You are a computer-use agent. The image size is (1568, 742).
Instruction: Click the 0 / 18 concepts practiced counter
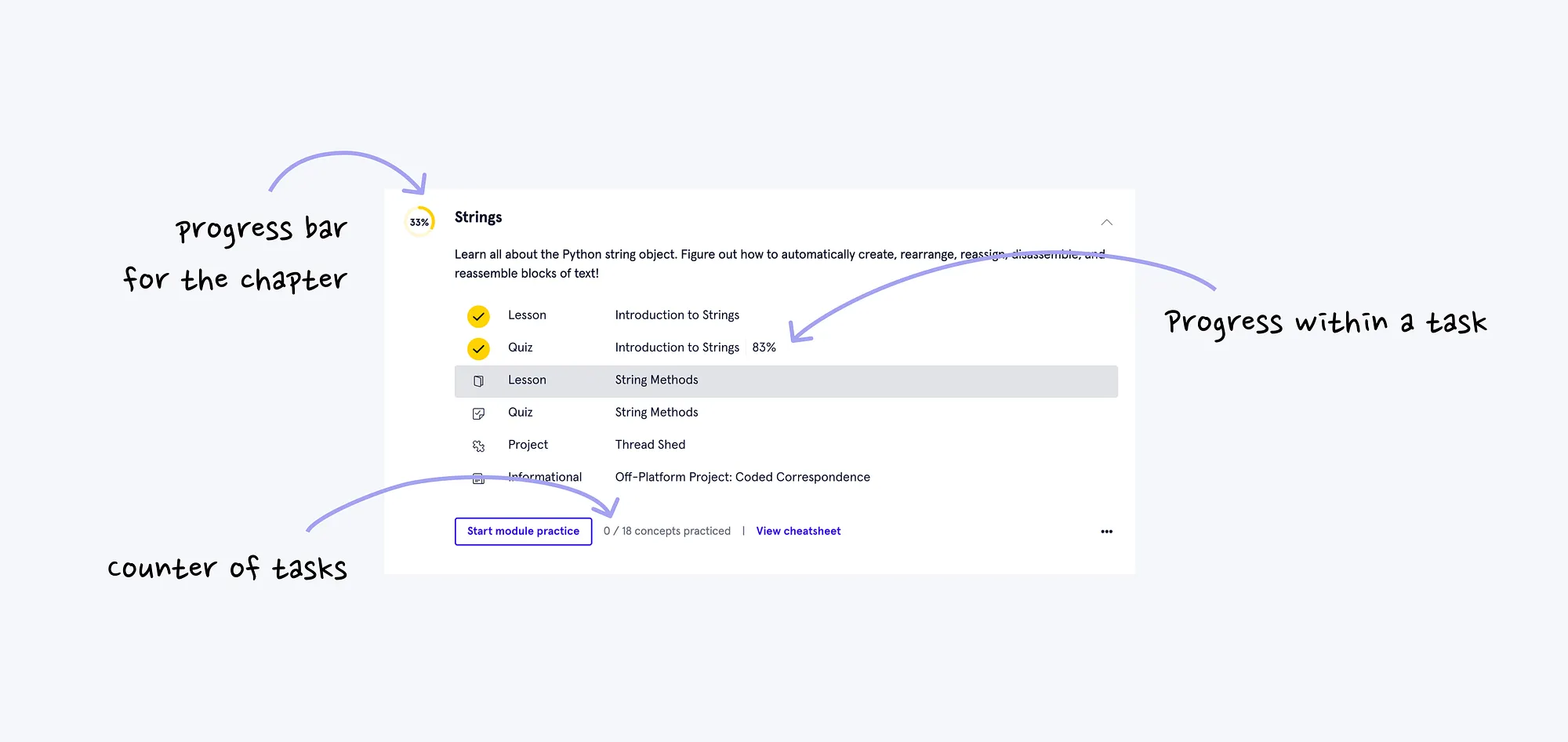click(666, 531)
